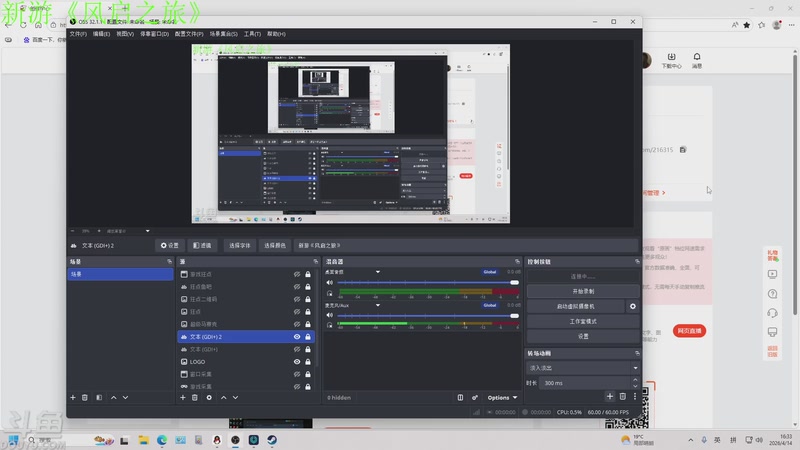Delete the selected scene with trash icon

85,397
